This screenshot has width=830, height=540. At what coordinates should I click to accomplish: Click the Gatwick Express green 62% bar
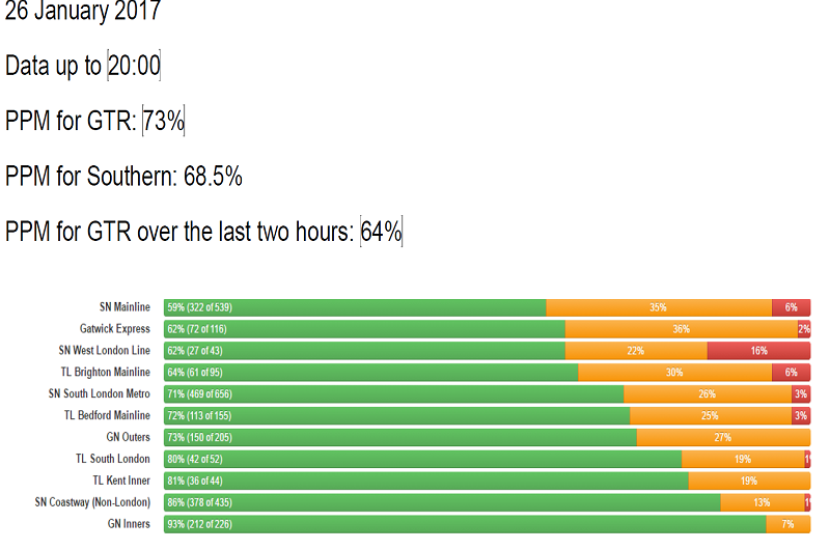pyautogui.click(x=365, y=329)
